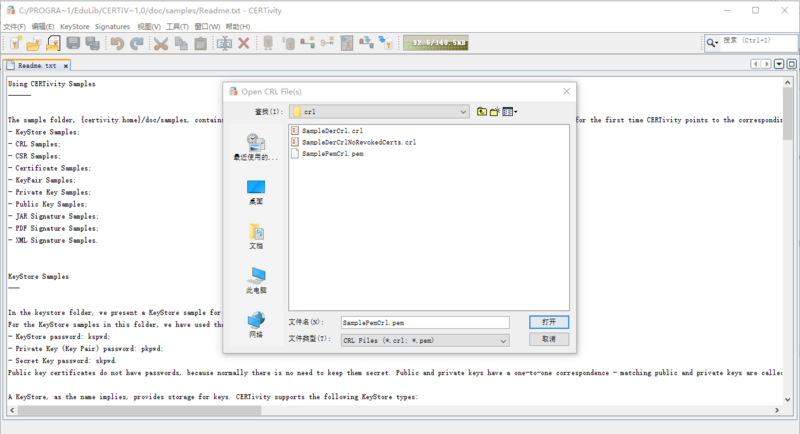Click the Create New Folder icon
Image resolution: width=800 pixels, height=434 pixels.
494,111
